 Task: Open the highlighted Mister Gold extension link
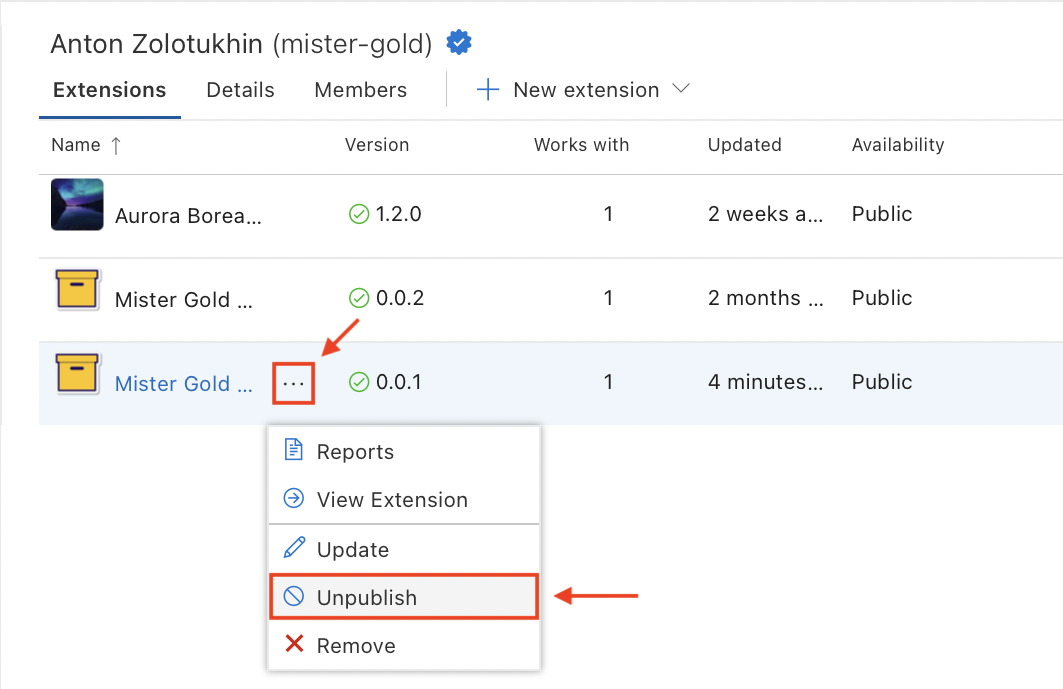click(x=183, y=384)
